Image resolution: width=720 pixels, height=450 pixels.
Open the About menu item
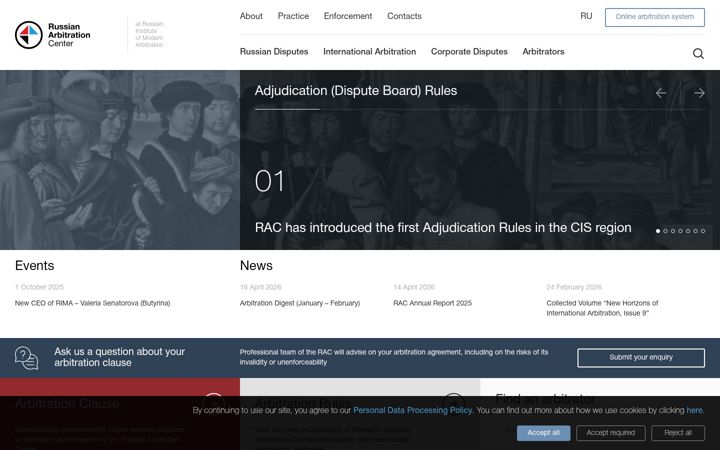pos(251,16)
